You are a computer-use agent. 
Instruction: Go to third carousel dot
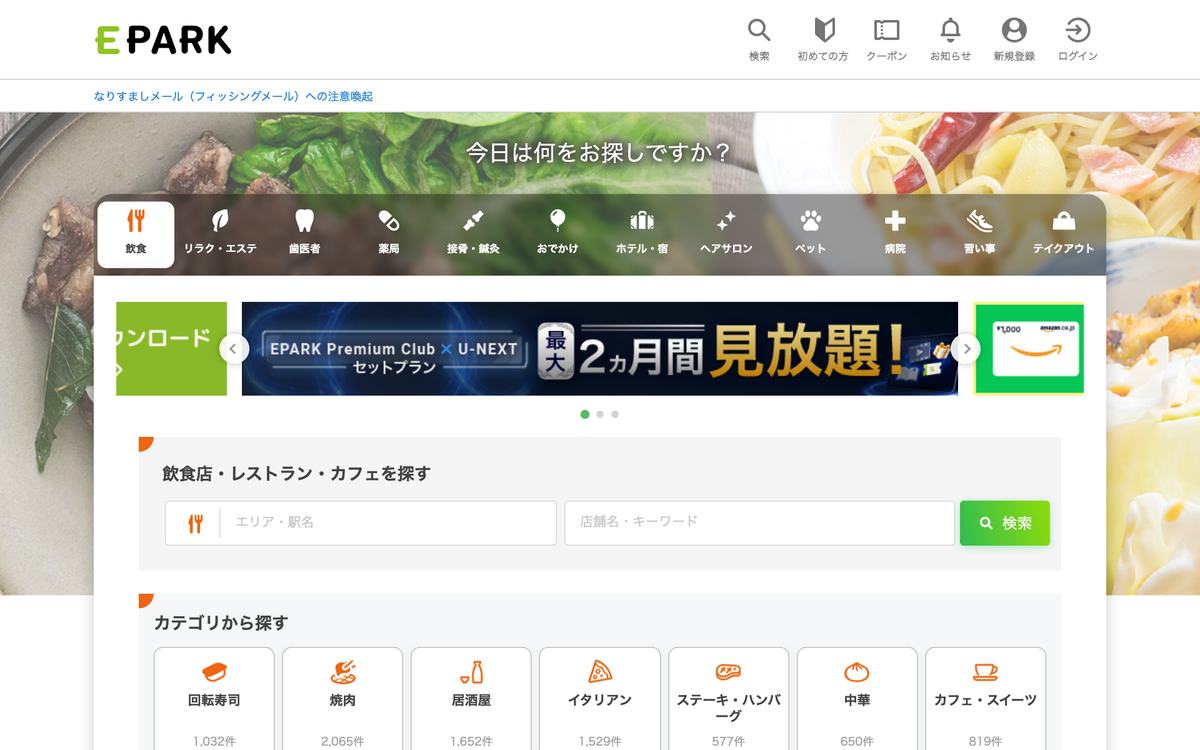[615, 414]
